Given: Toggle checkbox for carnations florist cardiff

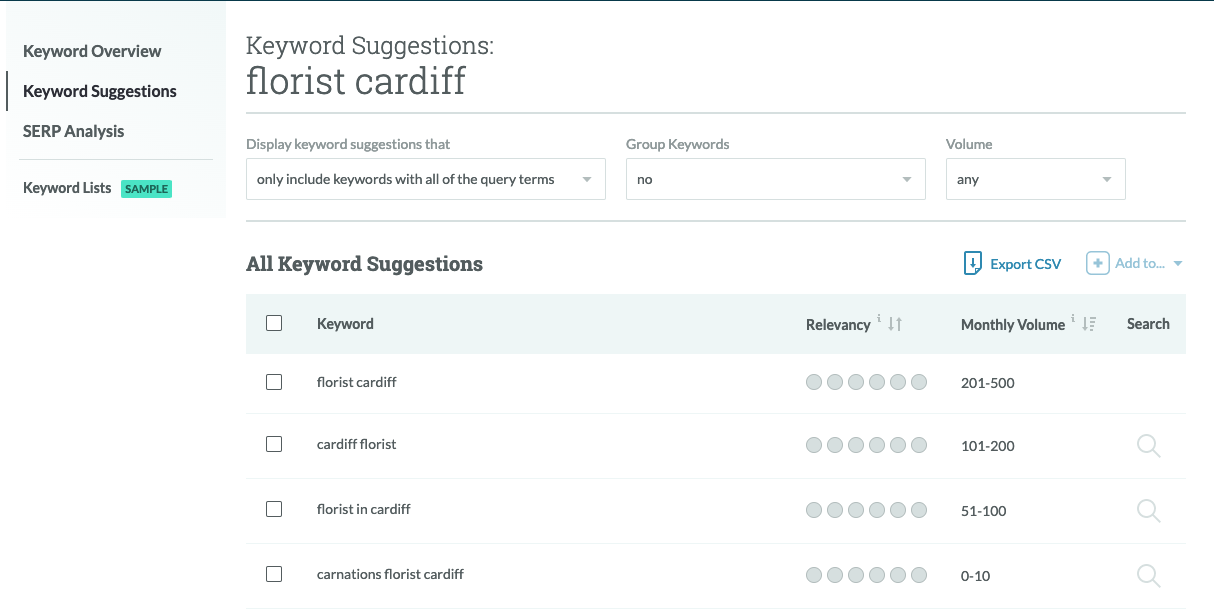Looking at the screenshot, I should pos(274,574).
